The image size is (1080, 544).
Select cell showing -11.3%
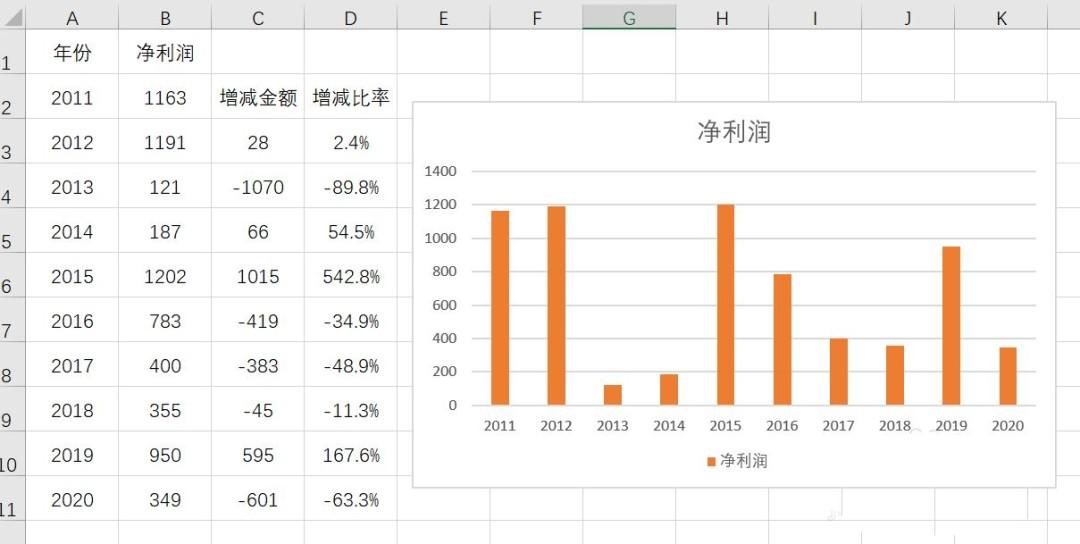pyautogui.click(x=351, y=410)
